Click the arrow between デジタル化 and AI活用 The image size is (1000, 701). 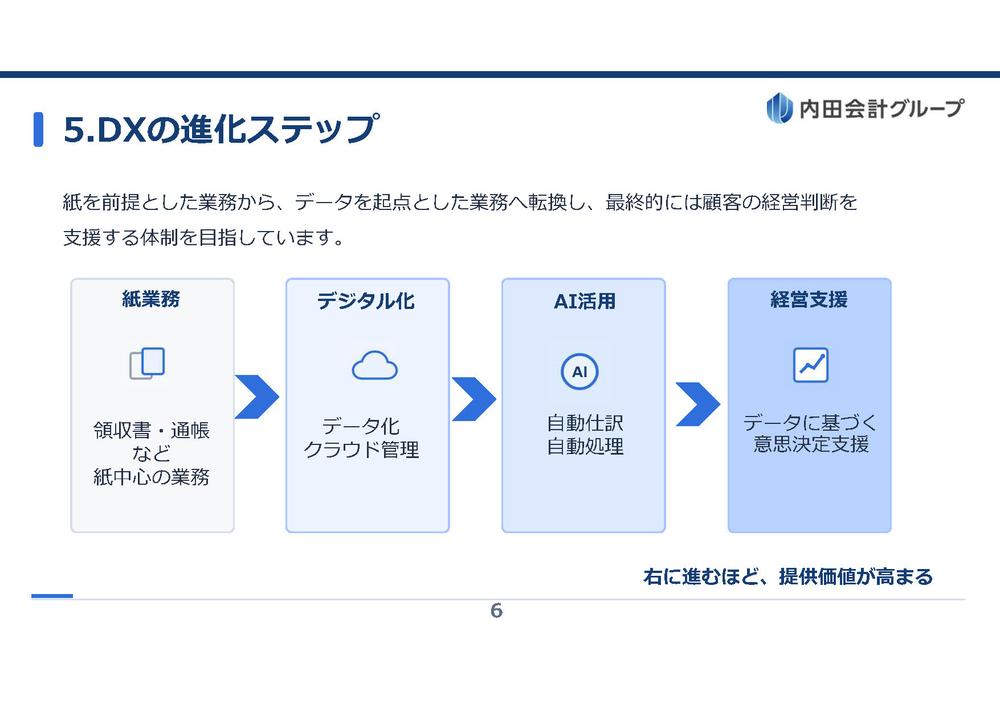473,399
